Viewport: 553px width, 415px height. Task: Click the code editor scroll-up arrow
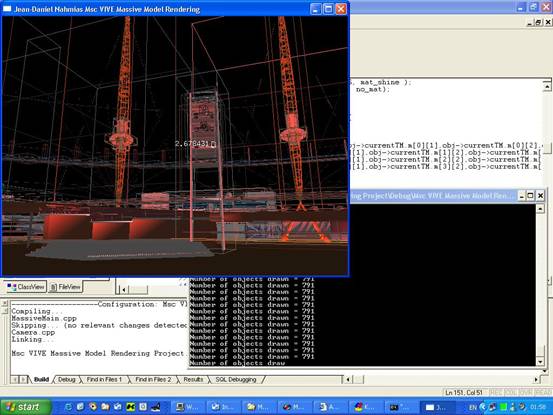tap(547, 86)
